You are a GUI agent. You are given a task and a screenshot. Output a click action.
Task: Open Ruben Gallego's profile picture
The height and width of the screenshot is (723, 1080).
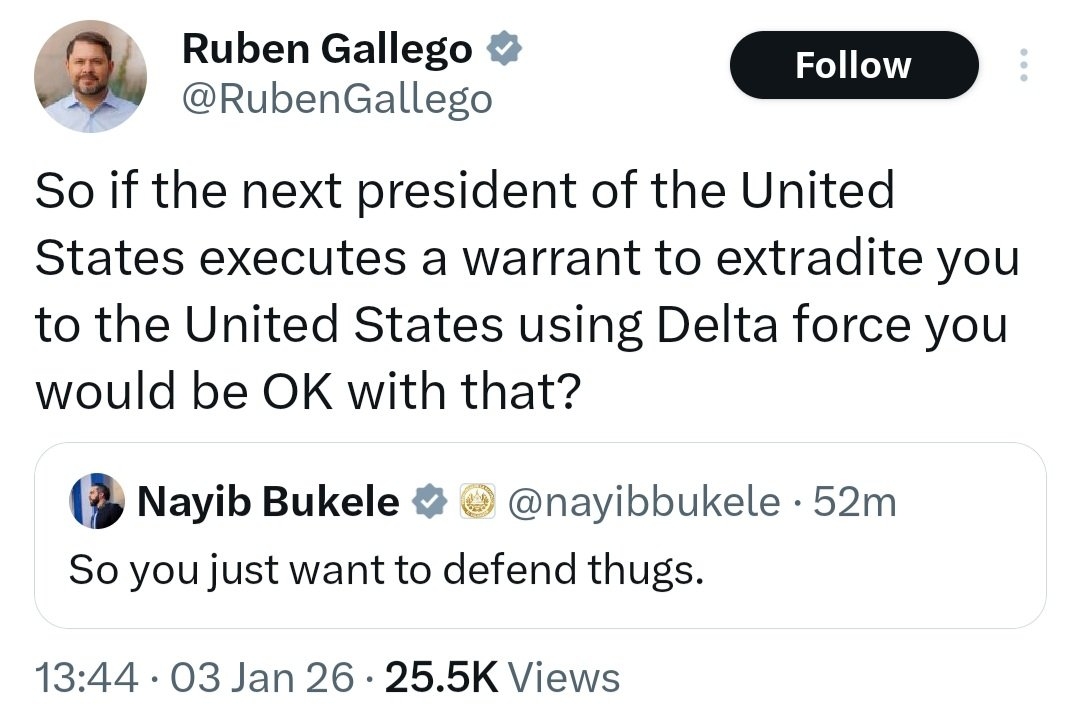click(x=90, y=77)
